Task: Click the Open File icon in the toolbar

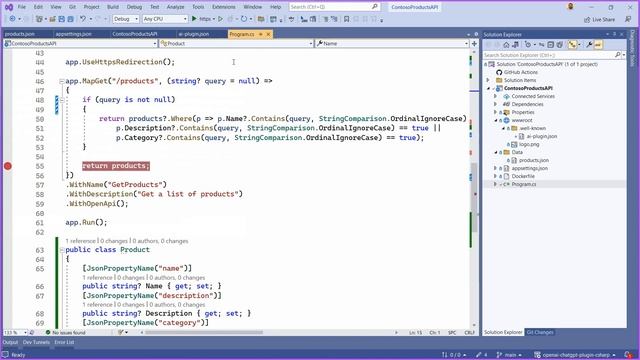Action: pyautogui.click(x=52, y=19)
